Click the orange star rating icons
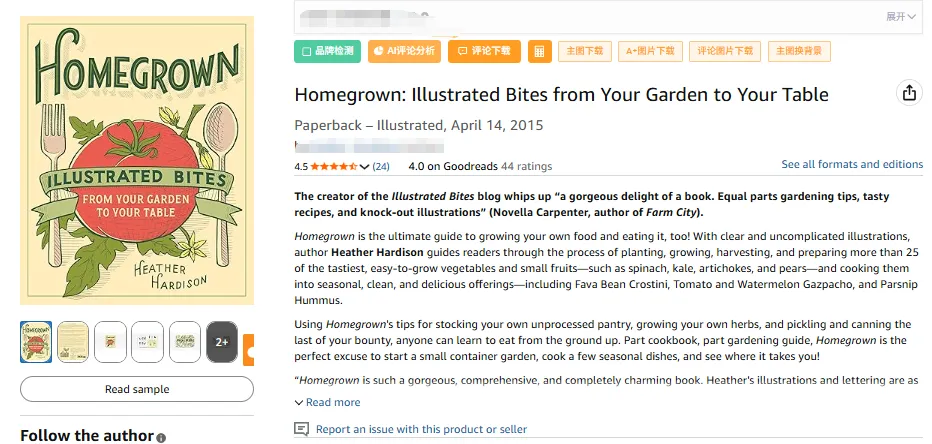Viewport: 932px width, 444px height. tap(333, 166)
